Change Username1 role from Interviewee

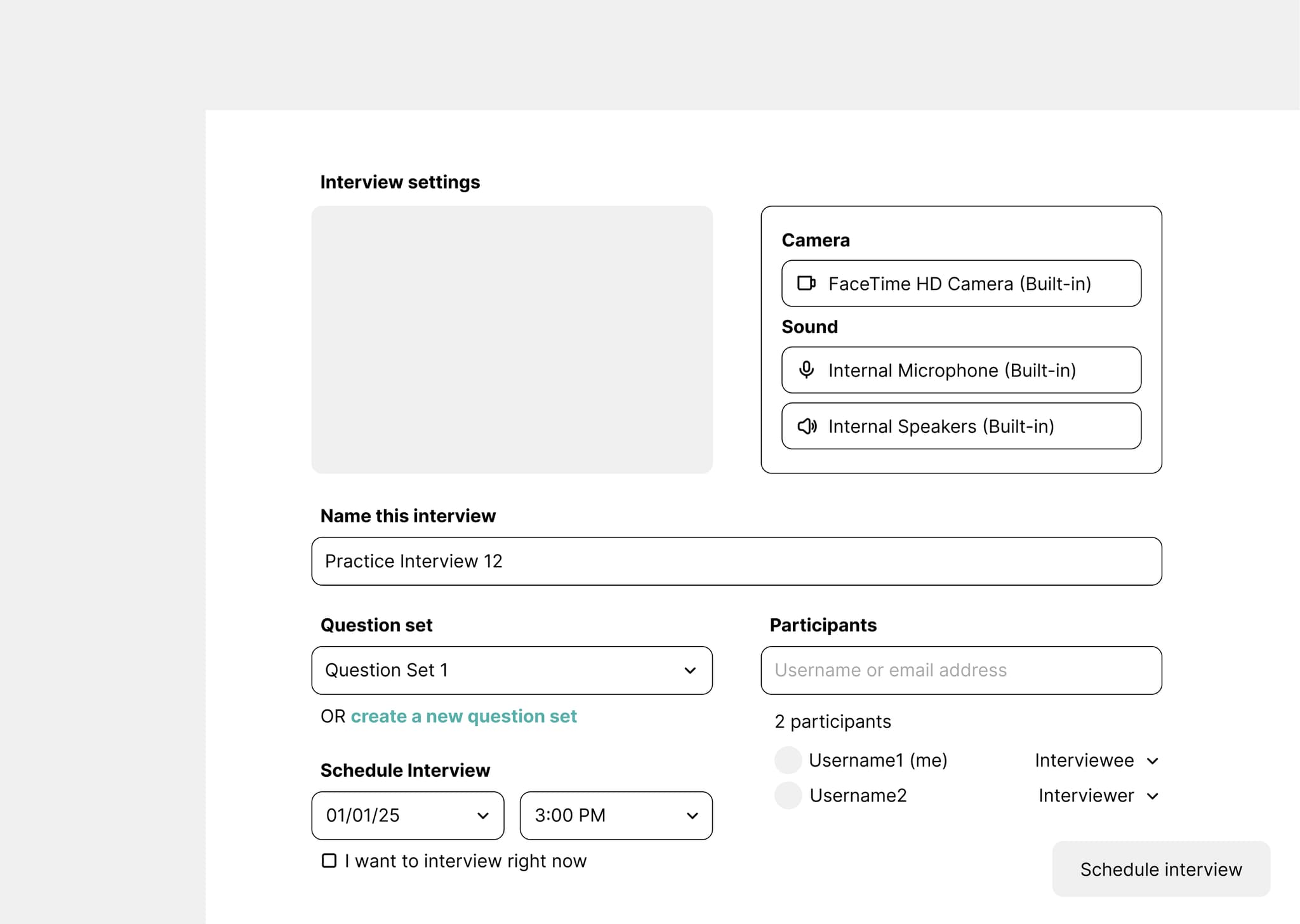pyautogui.click(x=1096, y=760)
